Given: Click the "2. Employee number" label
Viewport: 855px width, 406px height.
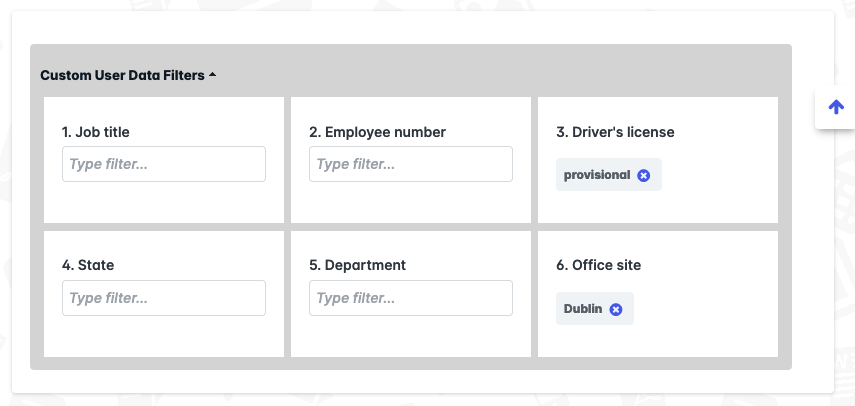Looking at the screenshot, I should [x=377, y=132].
